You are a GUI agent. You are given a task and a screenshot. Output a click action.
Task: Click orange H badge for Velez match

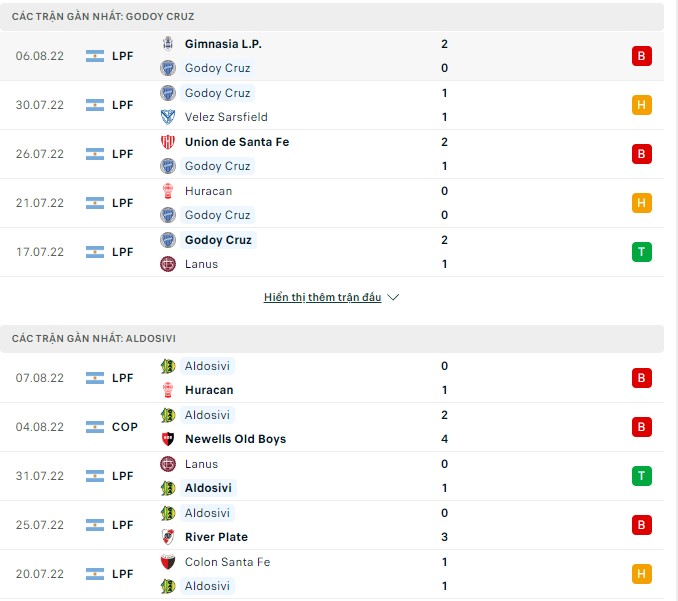tap(641, 105)
